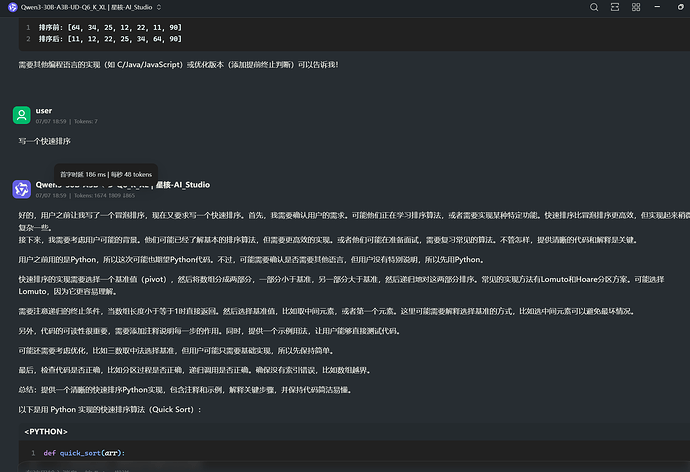Image resolution: width=690 pixels, height=472 pixels.
Task: Click the '<PYTHON>' code block header
Action: 46,432
